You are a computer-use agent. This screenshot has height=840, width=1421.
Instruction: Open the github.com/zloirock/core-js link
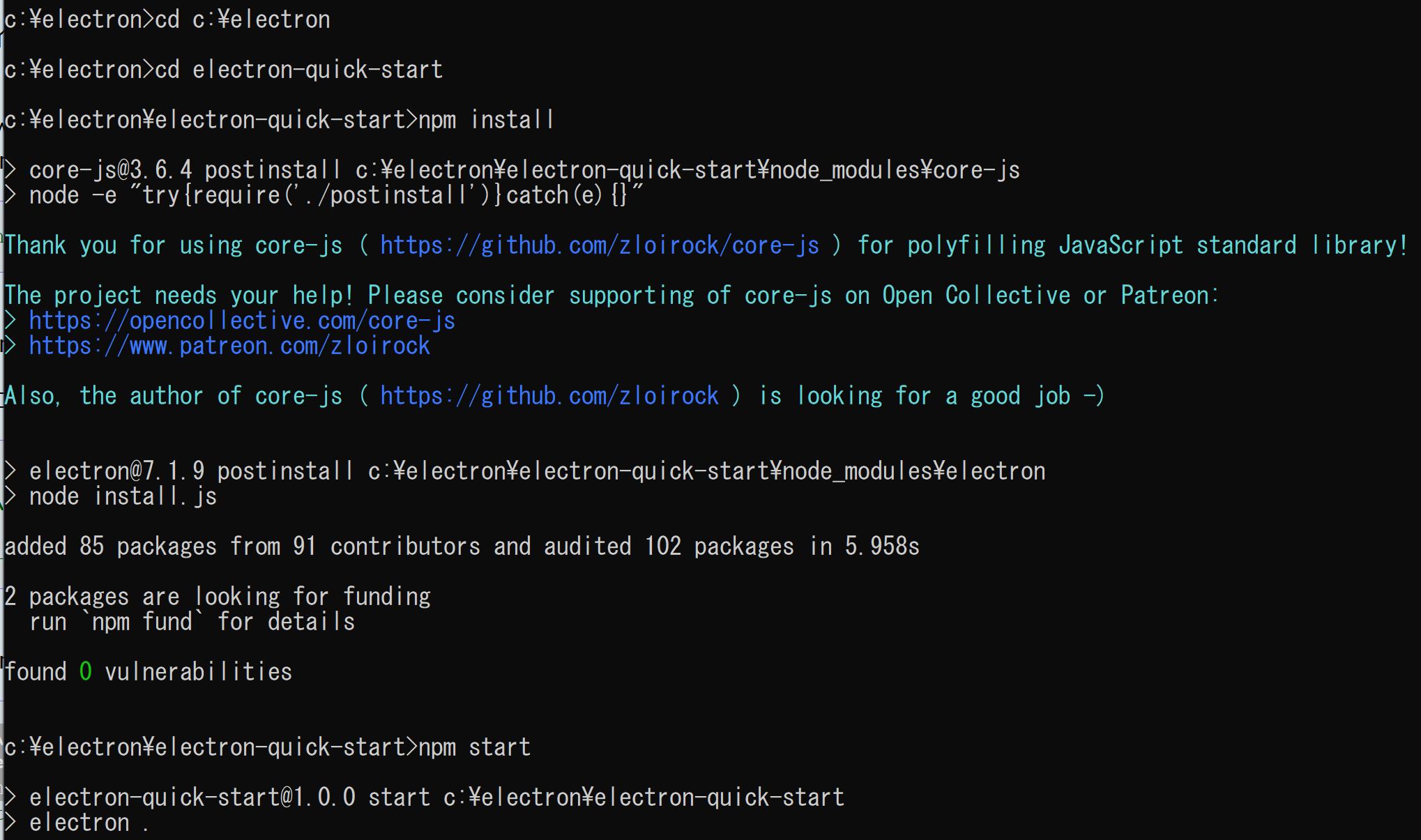[600, 245]
